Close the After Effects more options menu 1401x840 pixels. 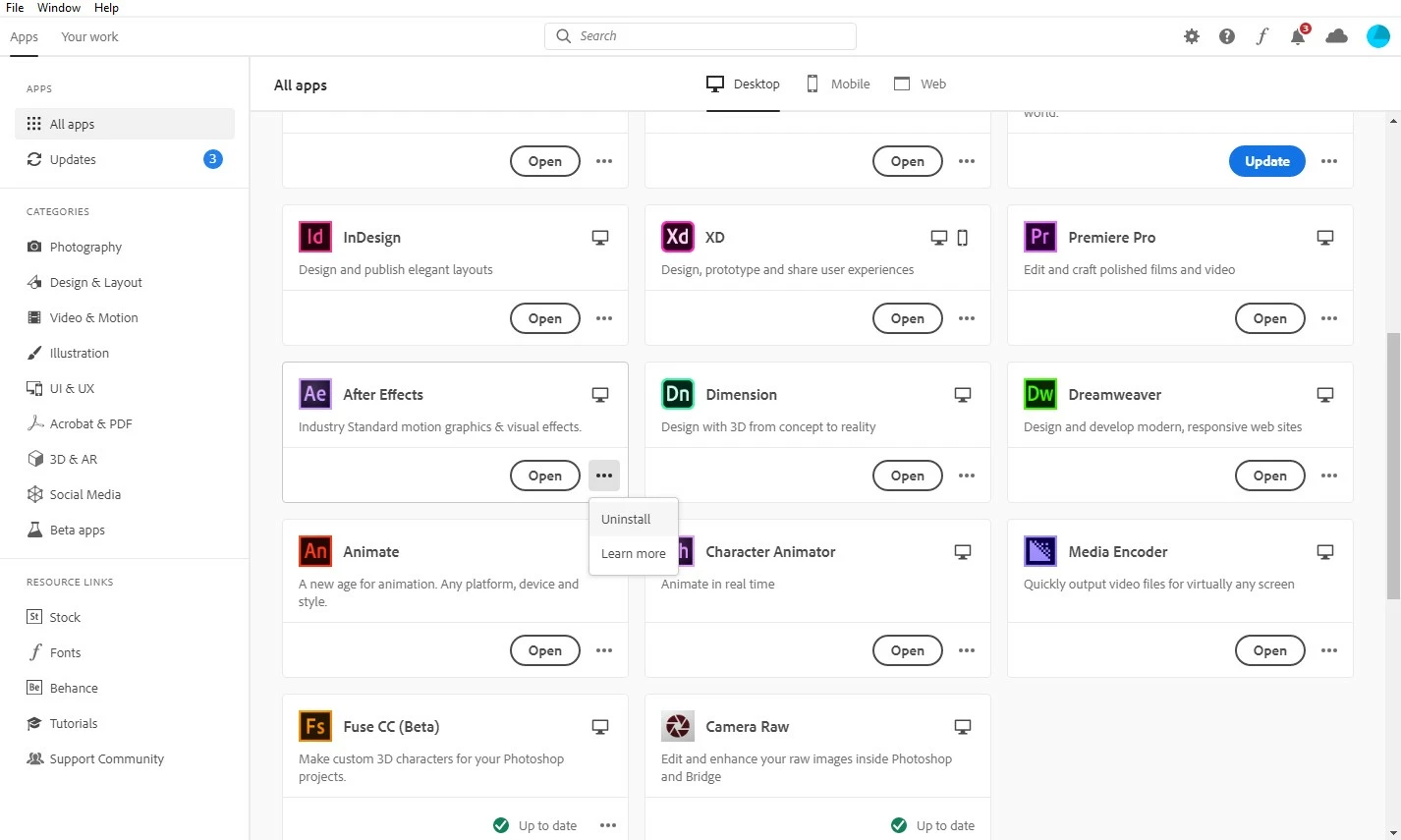click(x=604, y=476)
